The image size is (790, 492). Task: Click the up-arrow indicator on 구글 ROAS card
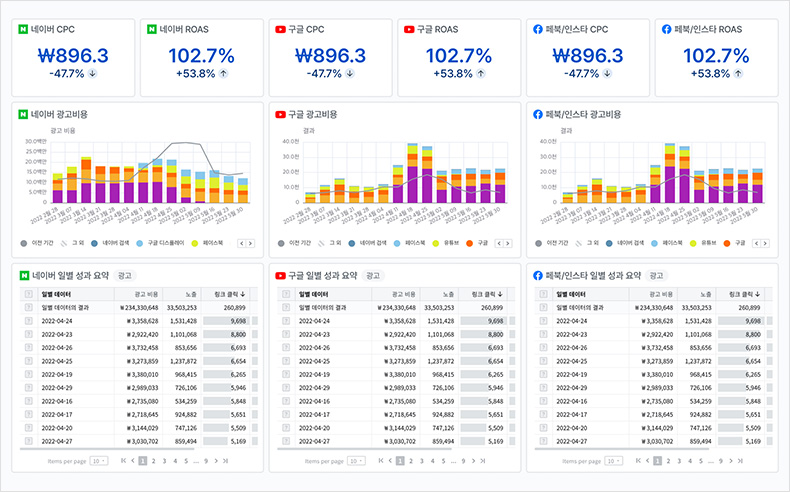point(481,74)
